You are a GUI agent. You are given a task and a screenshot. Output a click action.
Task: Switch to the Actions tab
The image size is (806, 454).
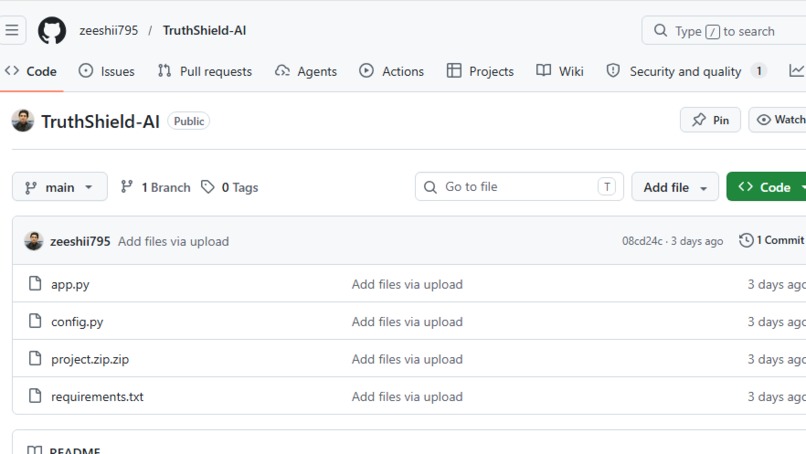391,71
